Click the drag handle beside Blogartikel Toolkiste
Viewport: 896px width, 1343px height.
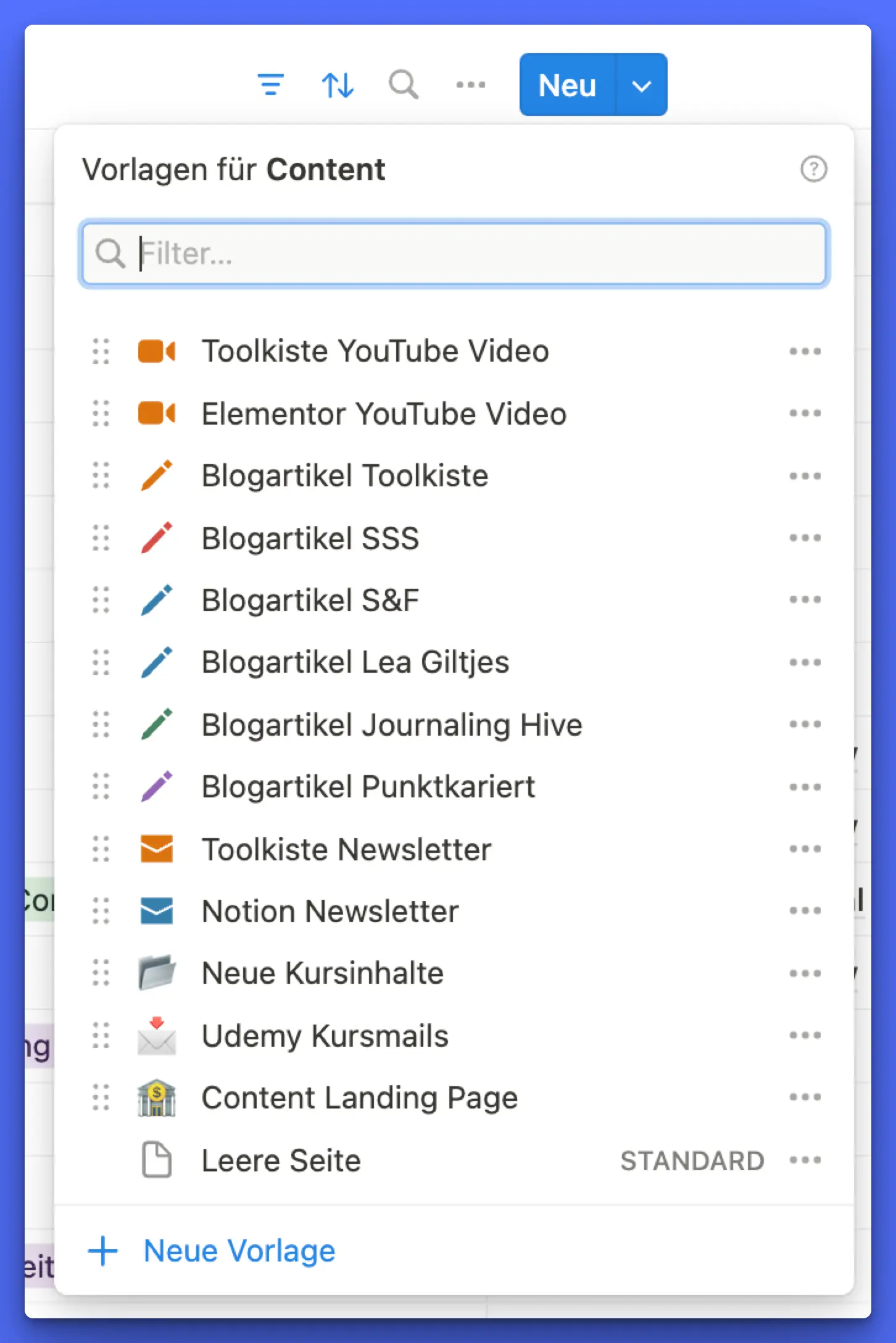[x=101, y=476]
